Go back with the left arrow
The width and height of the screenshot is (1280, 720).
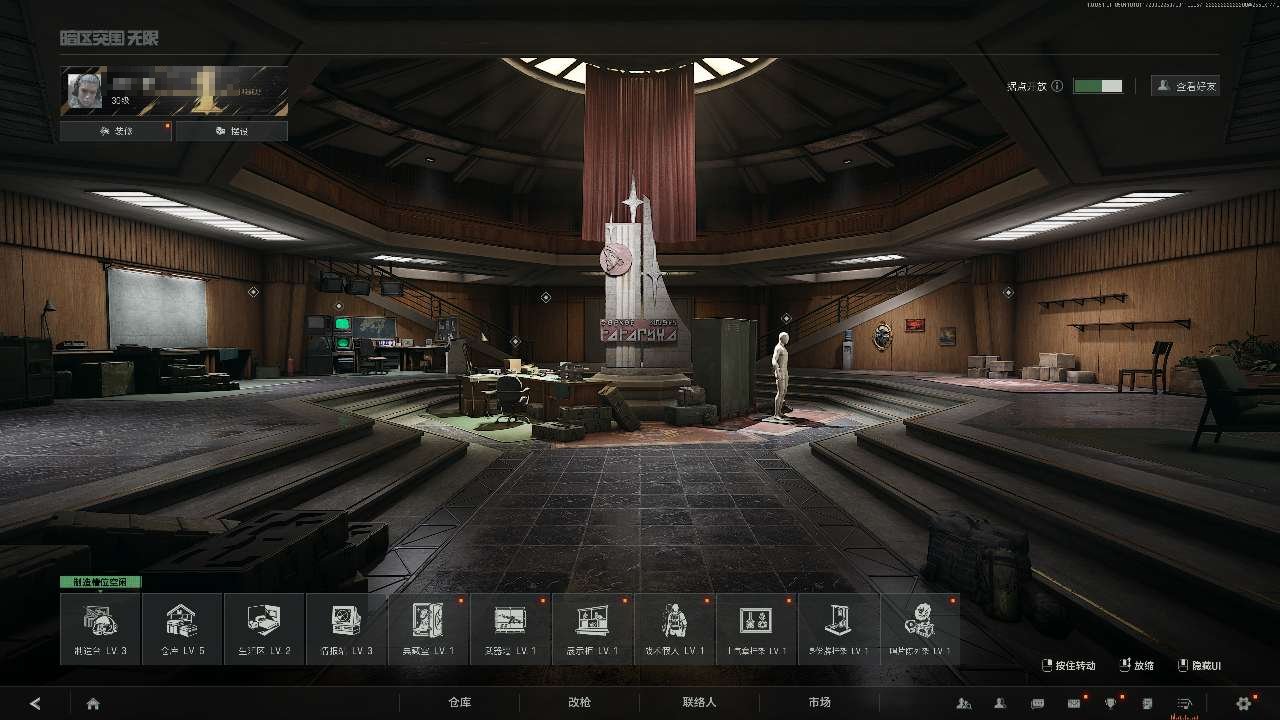[x=36, y=703]
